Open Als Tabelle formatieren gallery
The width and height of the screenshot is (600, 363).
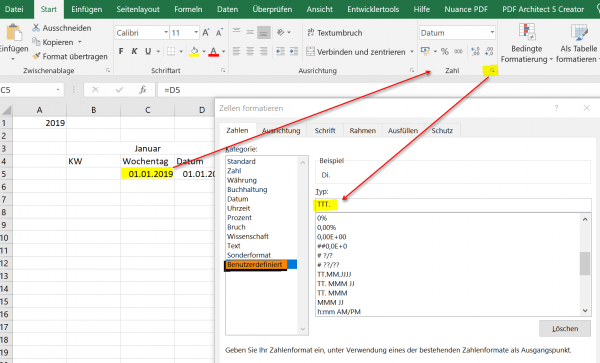(578, 43)
